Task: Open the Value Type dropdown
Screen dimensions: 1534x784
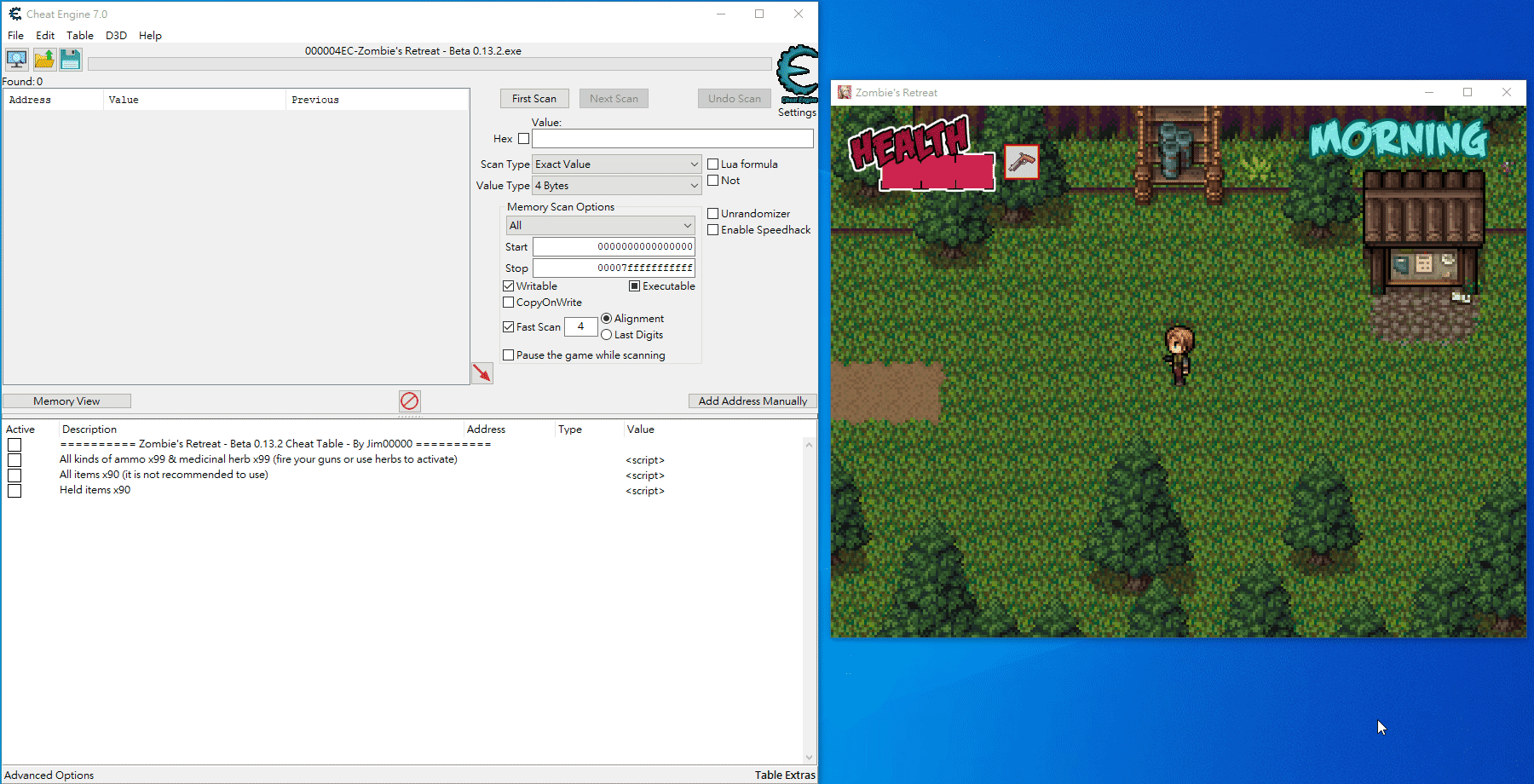Action: (617, 186)
